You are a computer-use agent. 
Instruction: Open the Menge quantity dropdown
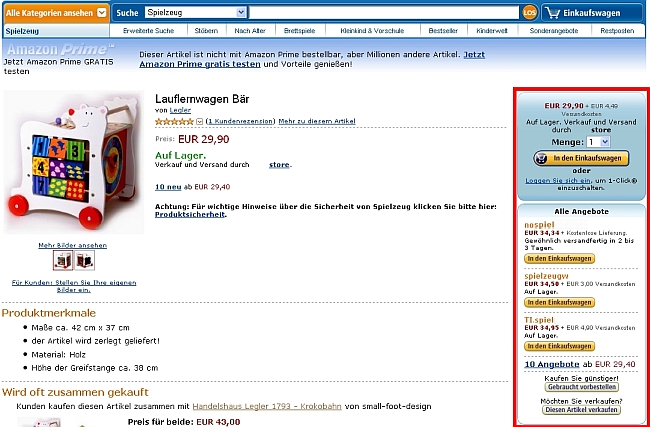[x=598, y=142]
